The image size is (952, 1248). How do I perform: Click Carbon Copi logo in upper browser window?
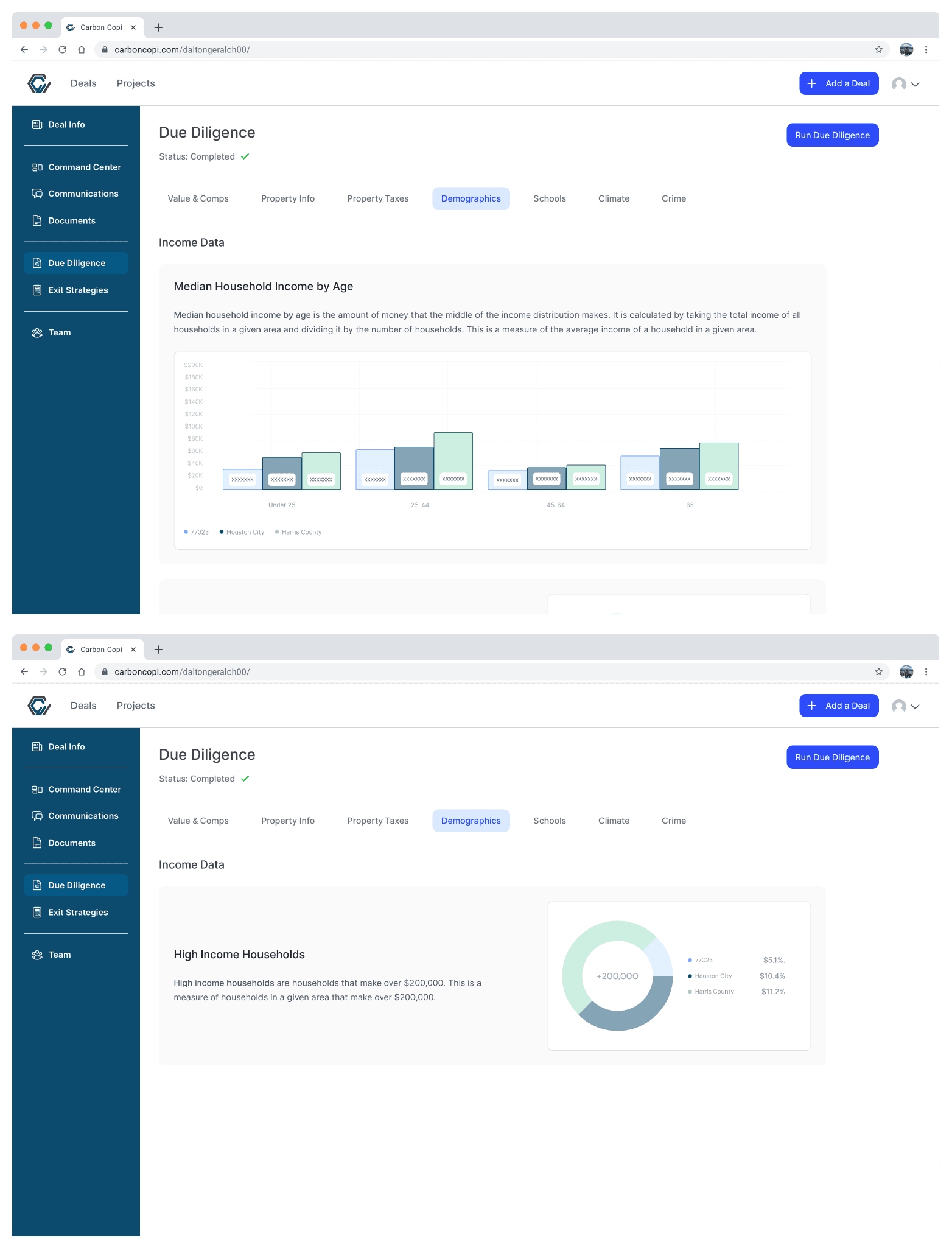click(x=39, y=83)
